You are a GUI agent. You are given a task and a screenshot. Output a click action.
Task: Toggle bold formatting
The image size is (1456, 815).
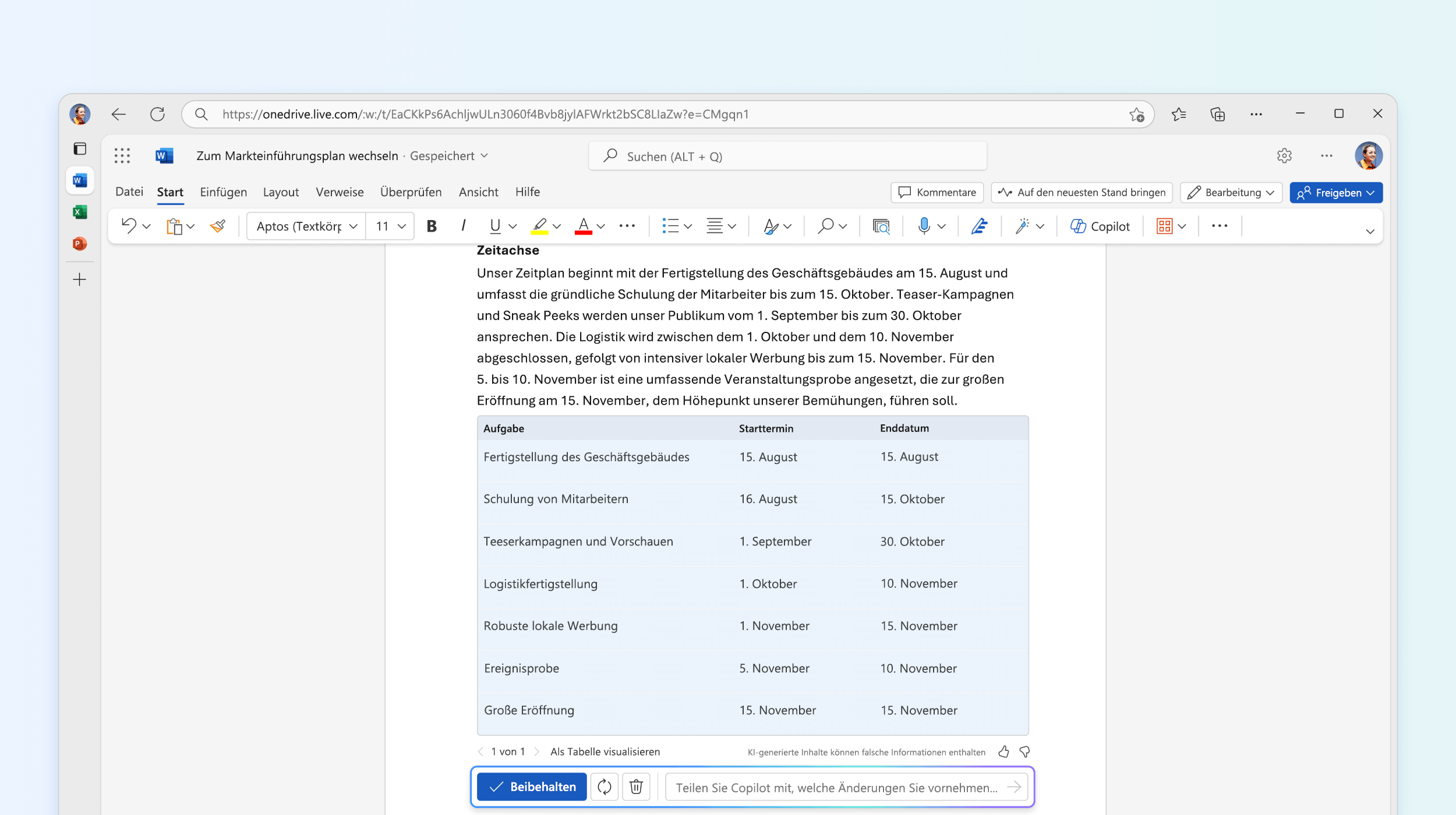pos(432,226)
